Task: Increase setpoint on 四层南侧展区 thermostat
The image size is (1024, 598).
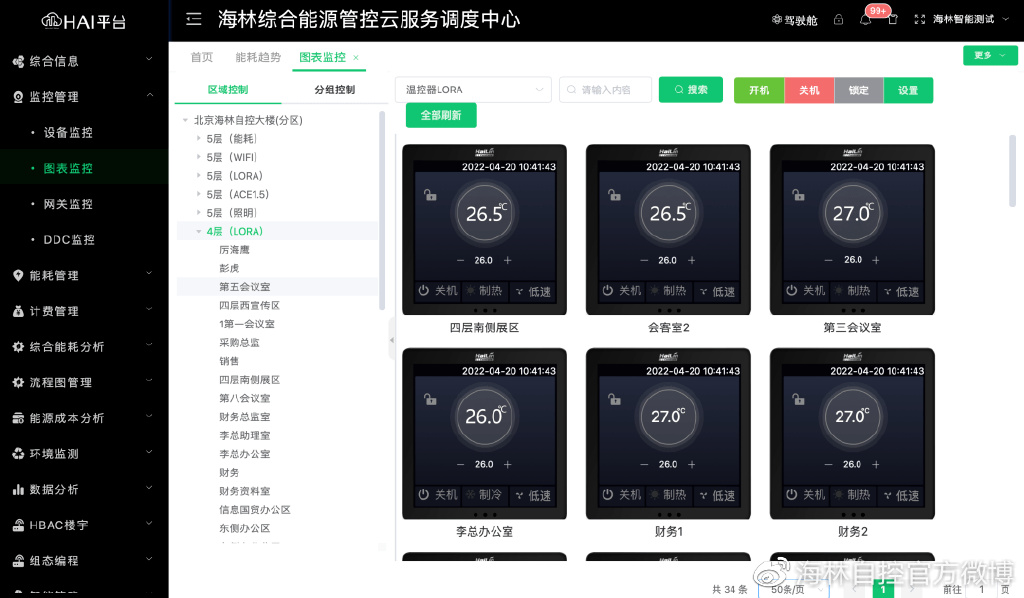Action: (507, 260)
